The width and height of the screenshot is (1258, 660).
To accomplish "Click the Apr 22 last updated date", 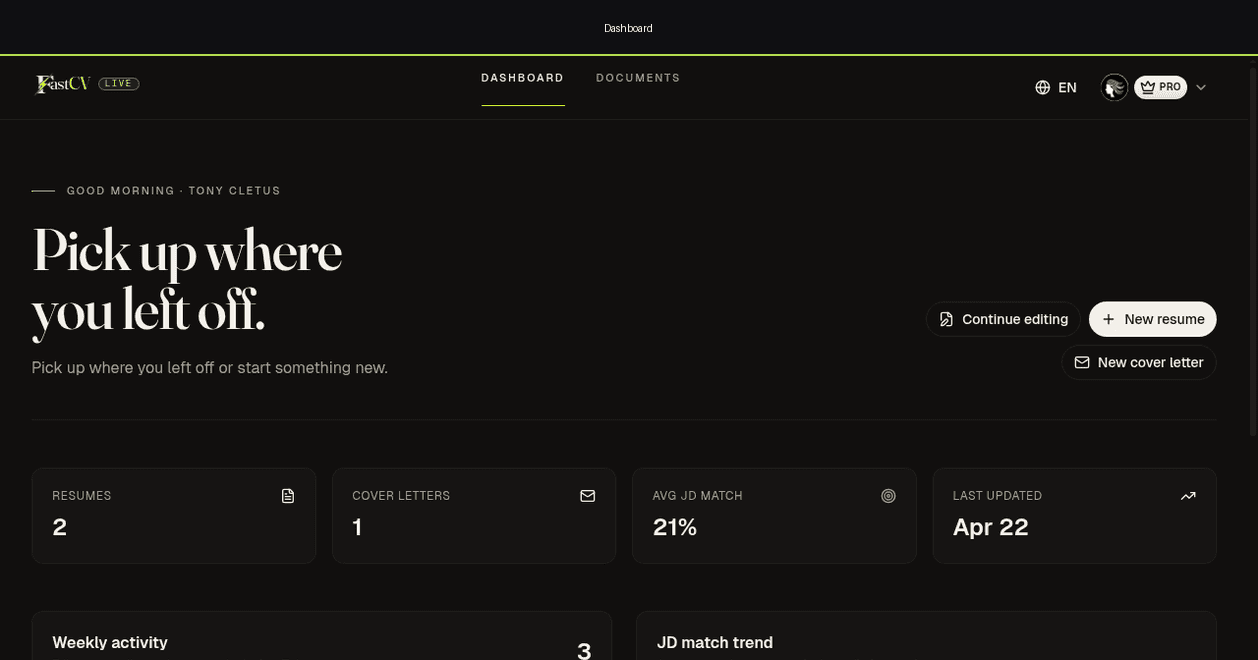I will click(x=991, y=527).
